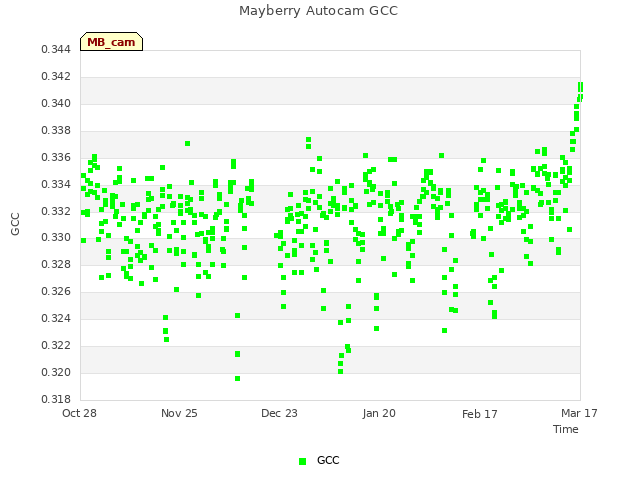
Task: Click the chart title Mayberry Autocam GCC
Action: [318, 11]
